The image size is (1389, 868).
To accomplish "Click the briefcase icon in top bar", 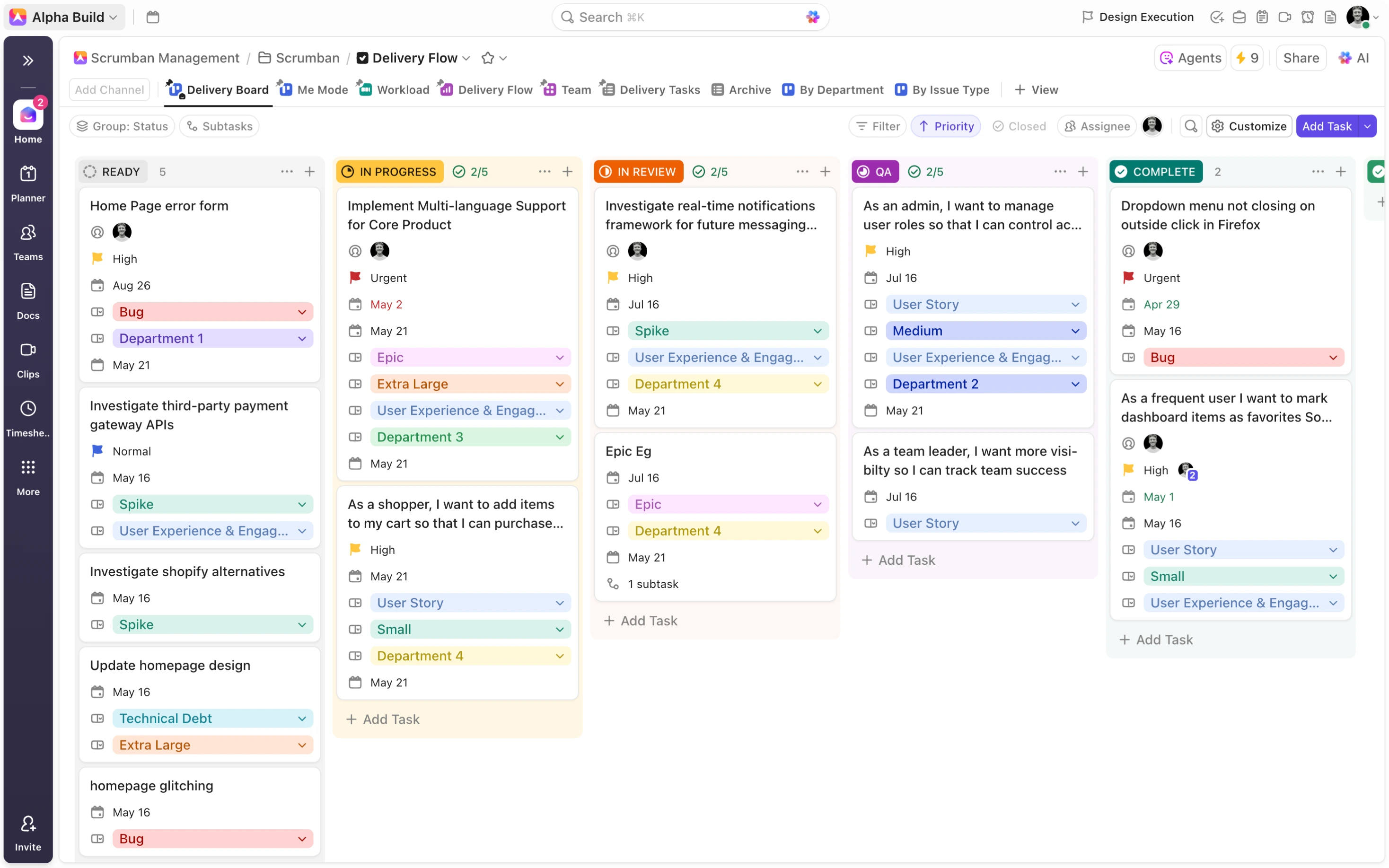I will click(1239, 17).
